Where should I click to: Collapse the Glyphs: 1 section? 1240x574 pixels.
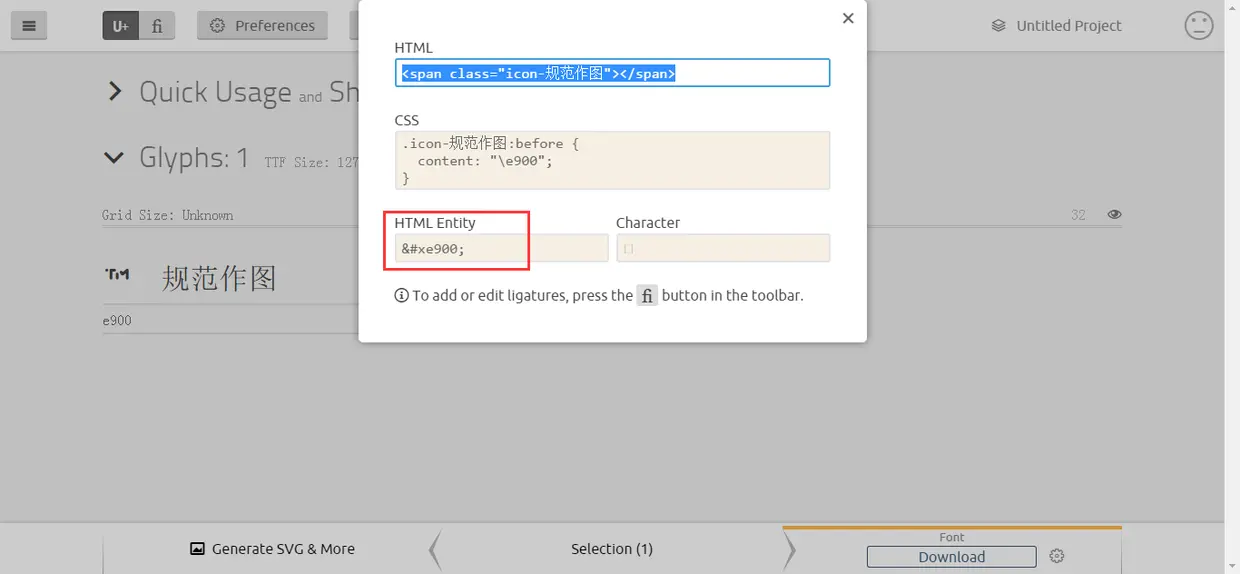pyautogui.click(x=114, y=158)
